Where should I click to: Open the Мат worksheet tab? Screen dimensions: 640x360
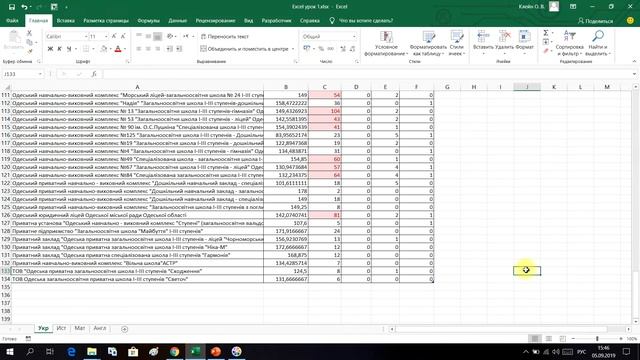(80, 328)
